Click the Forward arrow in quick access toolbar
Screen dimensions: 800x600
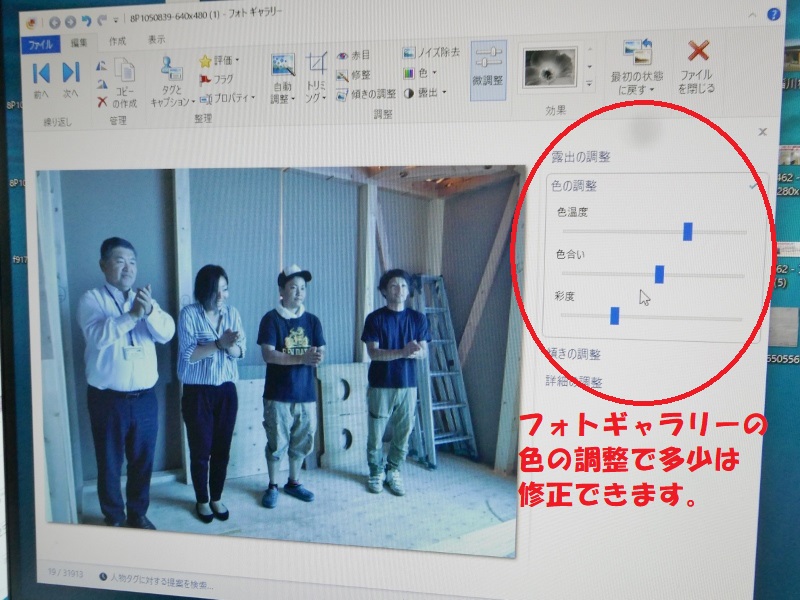70,22
